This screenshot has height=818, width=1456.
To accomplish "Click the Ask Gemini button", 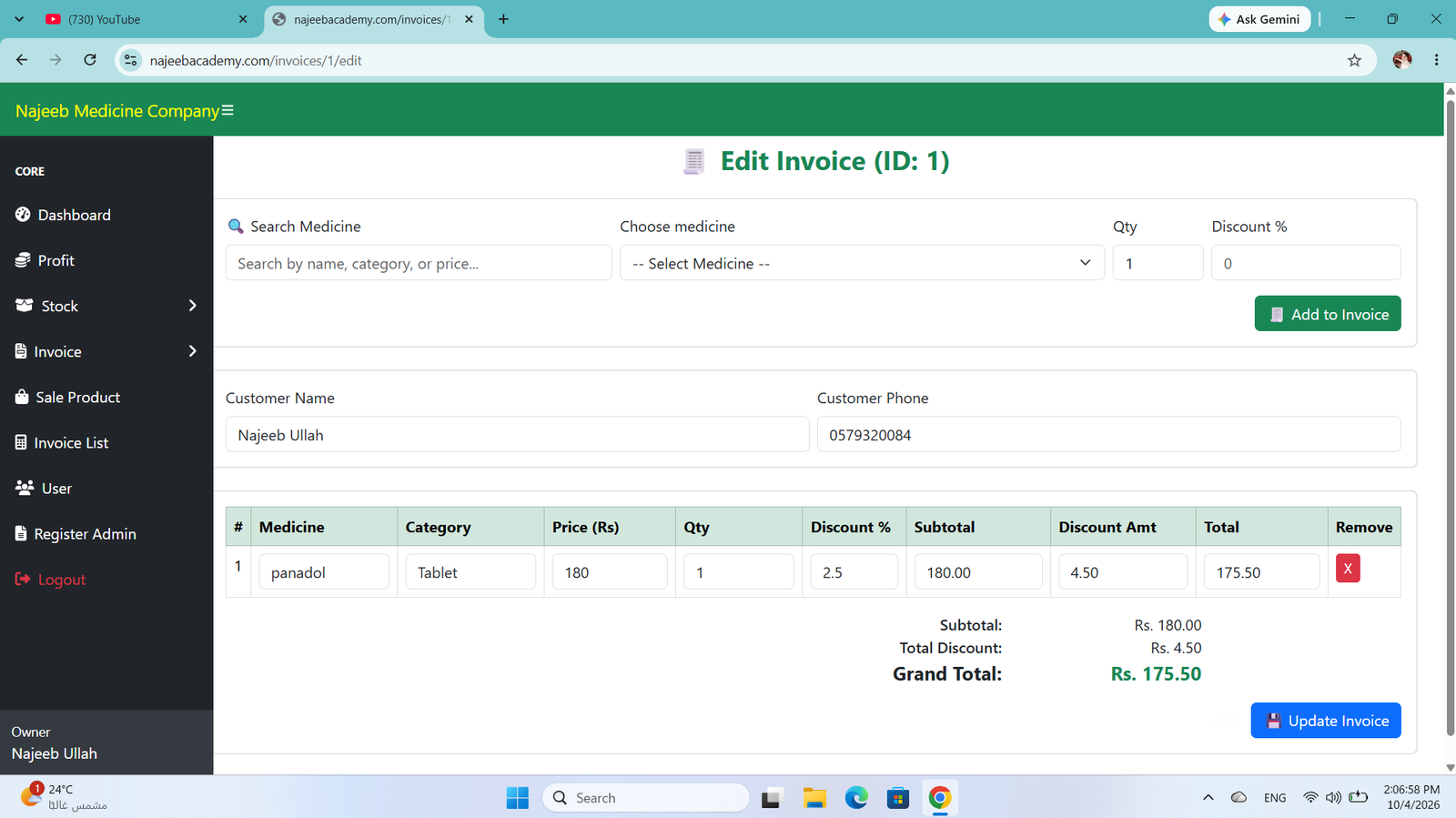I will [x=1260, y=19].
